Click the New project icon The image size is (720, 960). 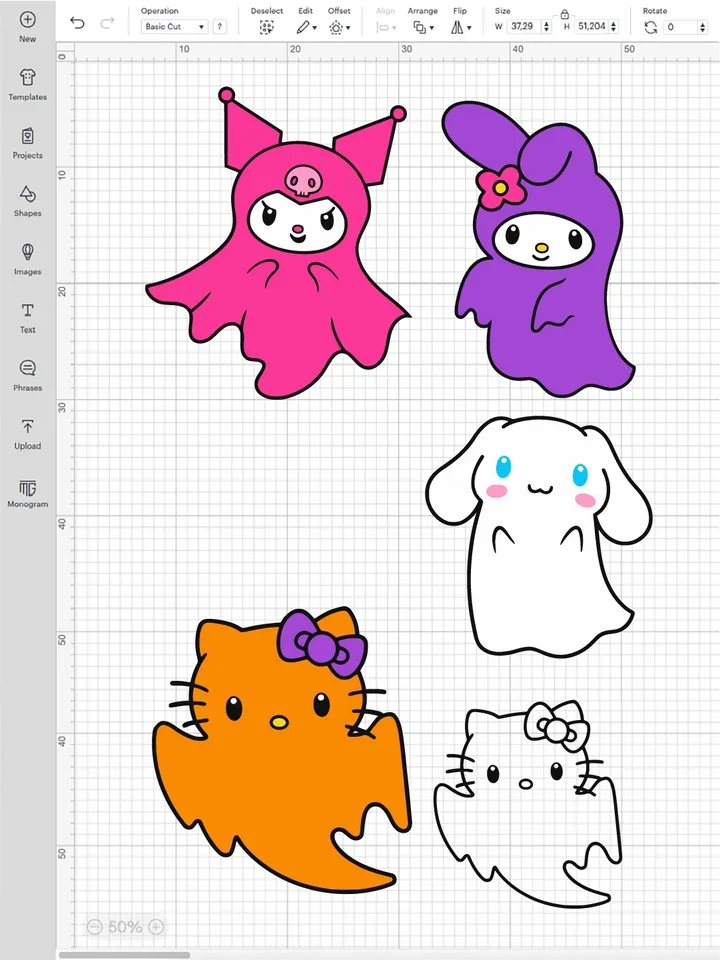pos(27,20)
